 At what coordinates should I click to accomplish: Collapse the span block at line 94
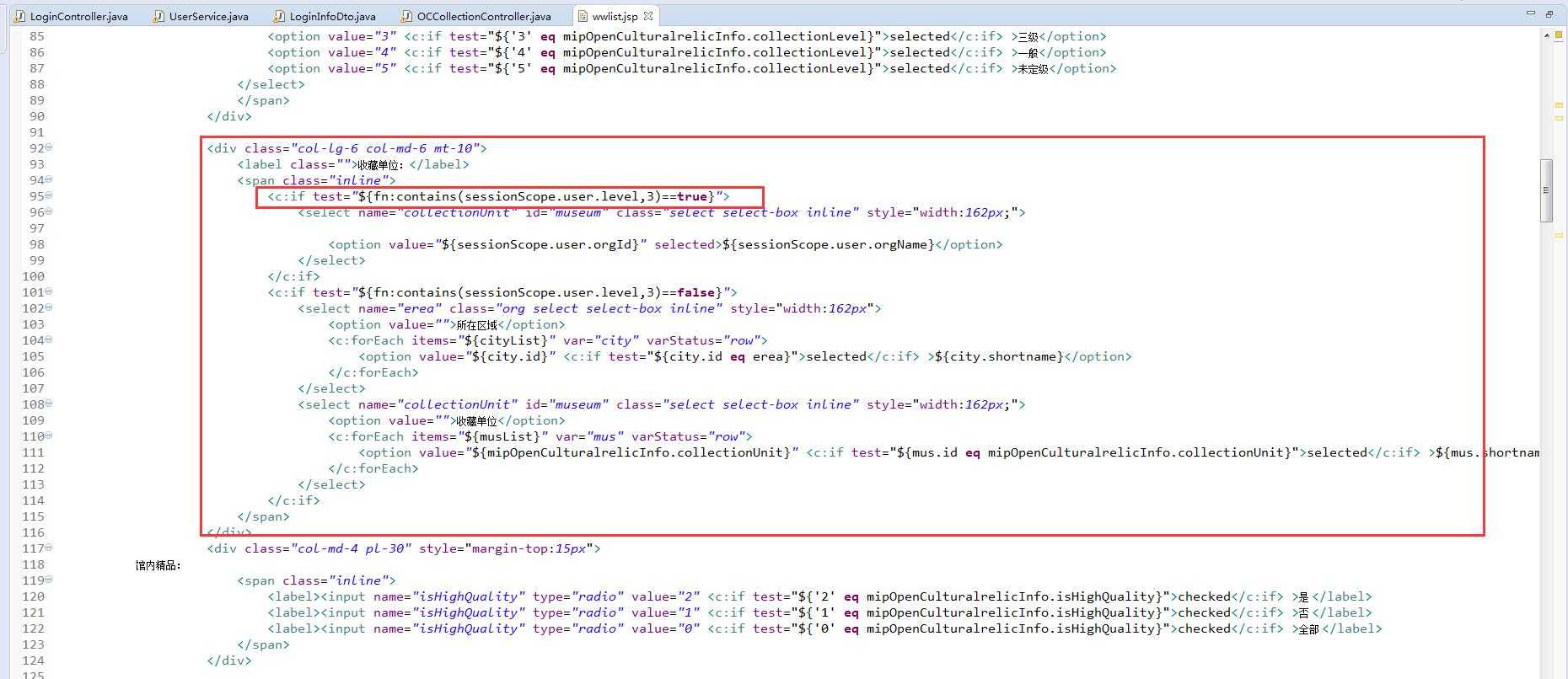click(49, 179)
